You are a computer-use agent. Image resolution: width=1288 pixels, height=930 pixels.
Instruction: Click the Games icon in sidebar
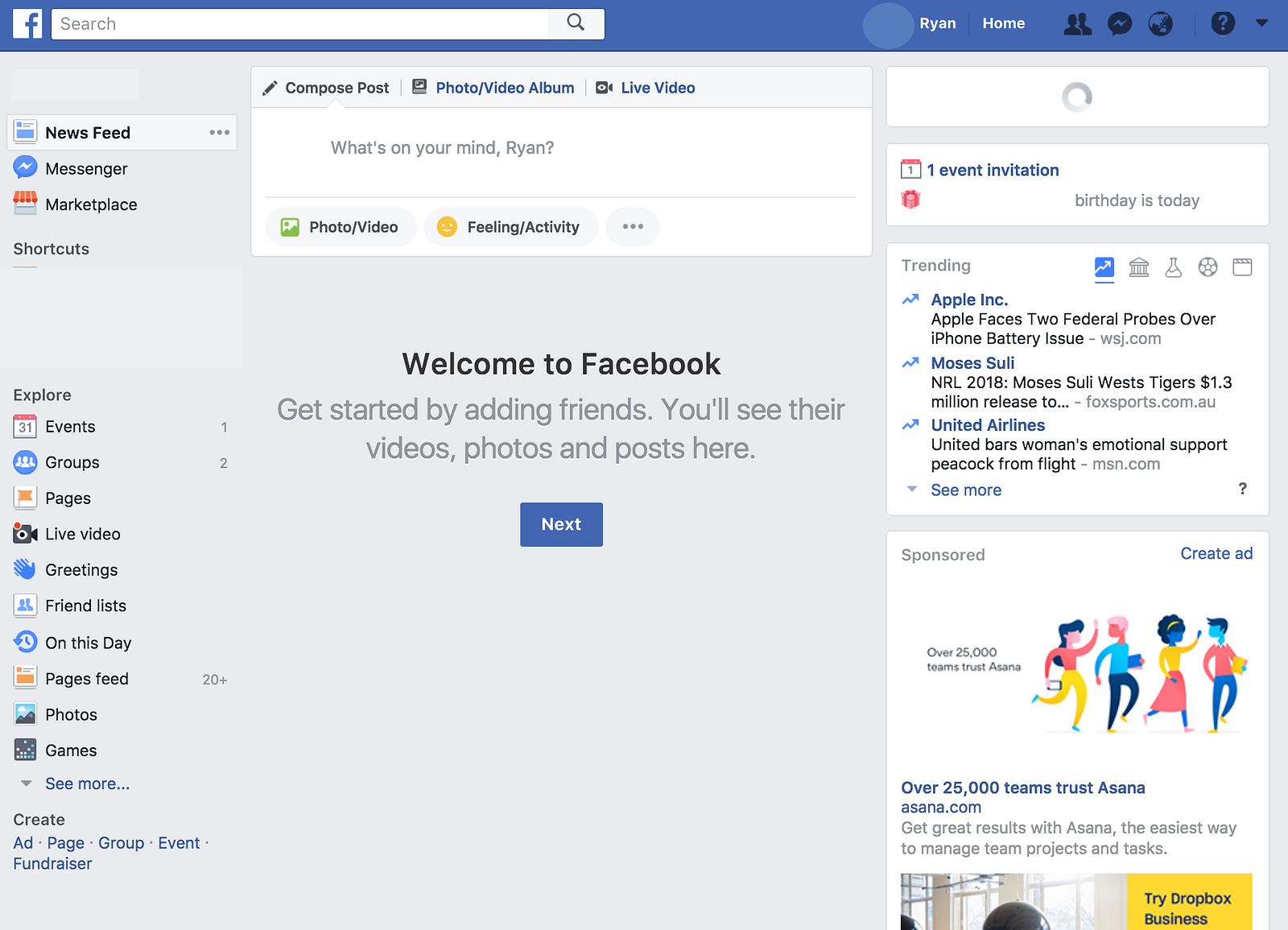point(25,750)
